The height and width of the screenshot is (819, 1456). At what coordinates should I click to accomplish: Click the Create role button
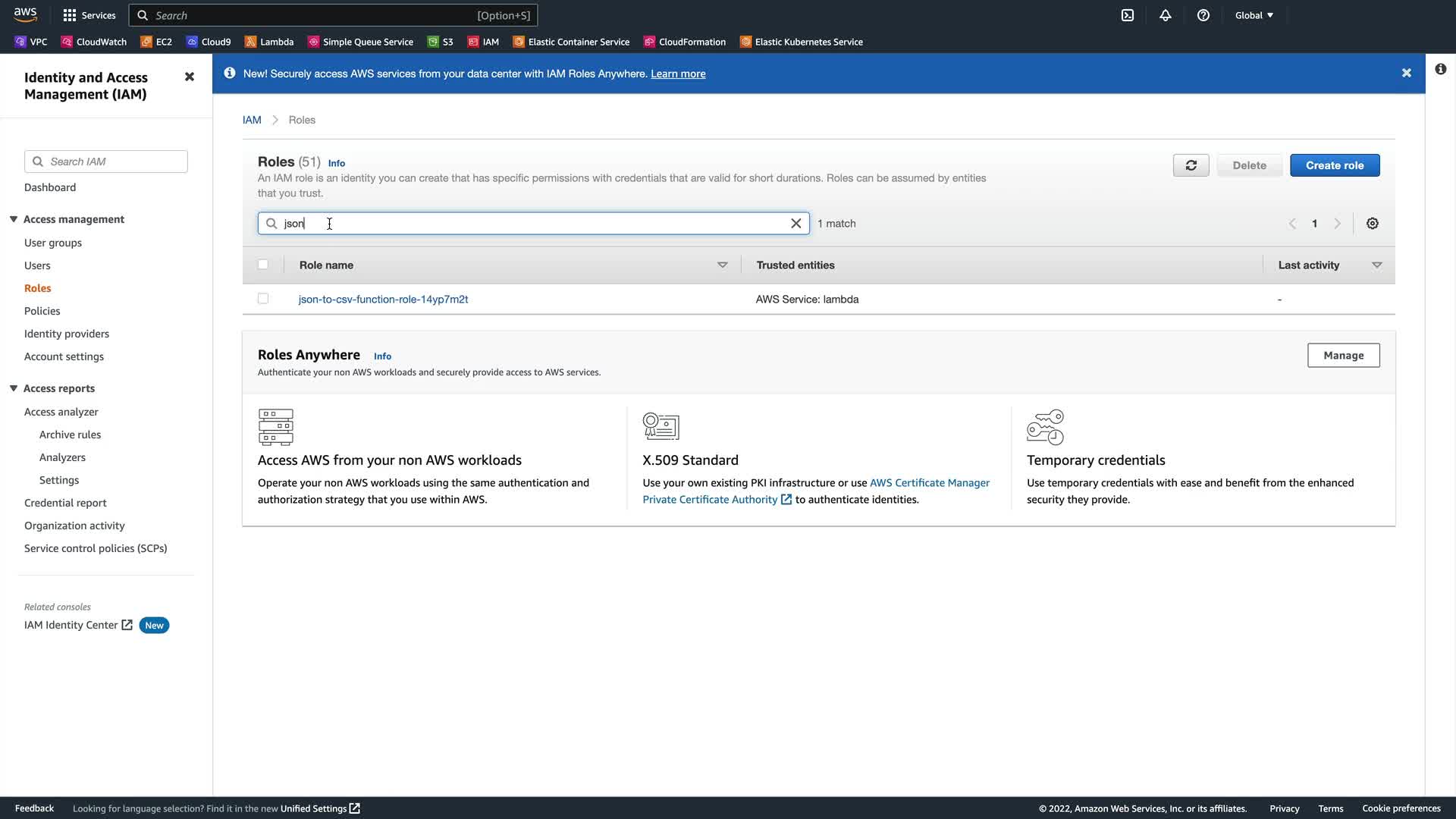click(x=1334, y=165)
